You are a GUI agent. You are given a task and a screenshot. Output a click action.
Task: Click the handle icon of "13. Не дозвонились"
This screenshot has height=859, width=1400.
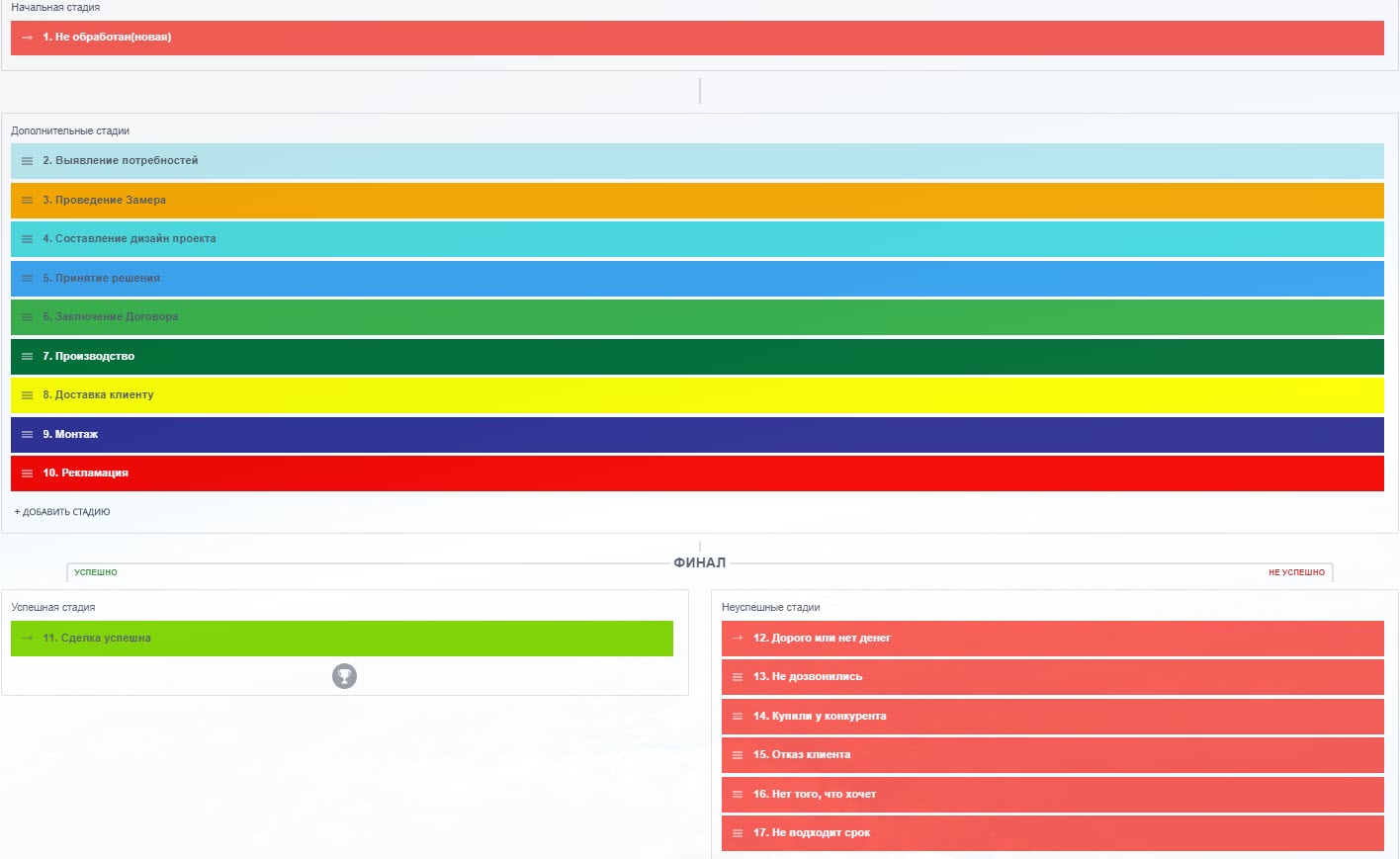pyautogui.click(x=738, y=677)
